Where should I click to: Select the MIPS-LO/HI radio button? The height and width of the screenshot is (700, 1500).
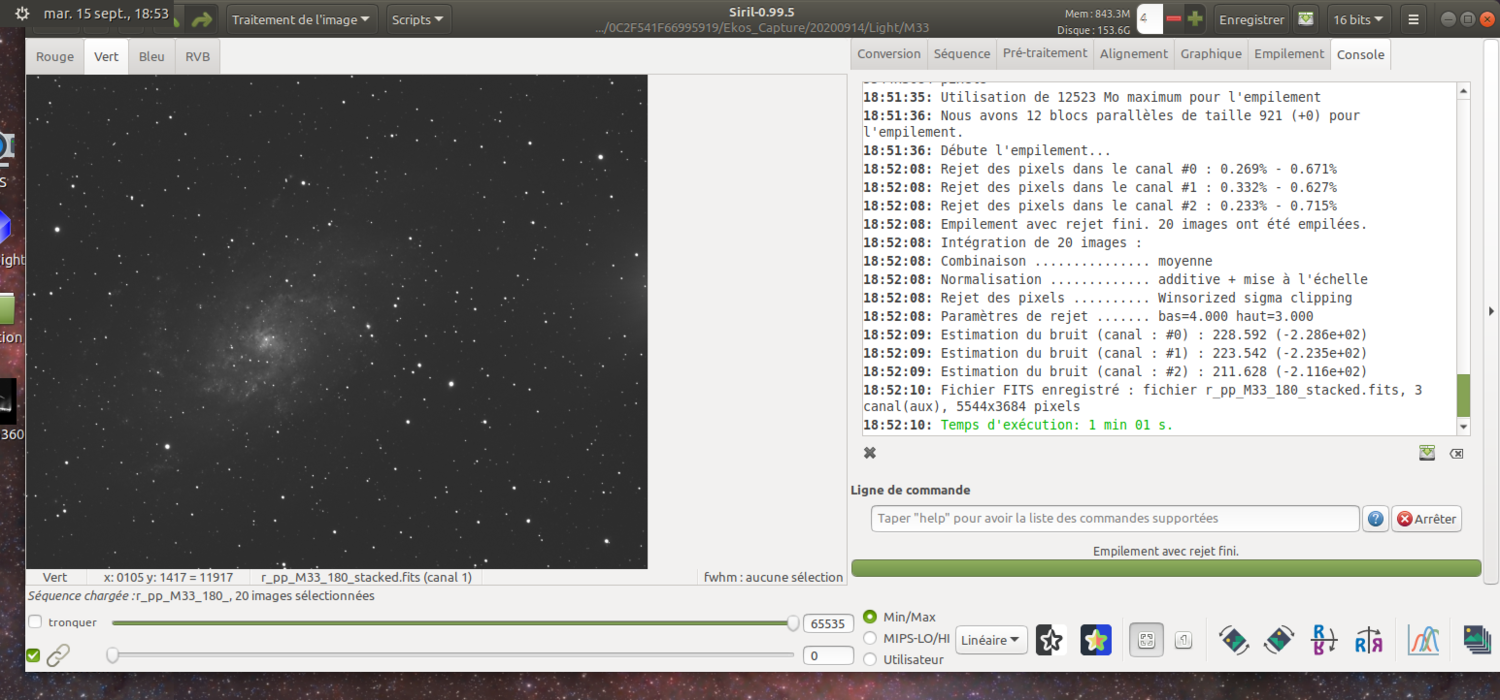pyautogui.click(x=869, y=638)
